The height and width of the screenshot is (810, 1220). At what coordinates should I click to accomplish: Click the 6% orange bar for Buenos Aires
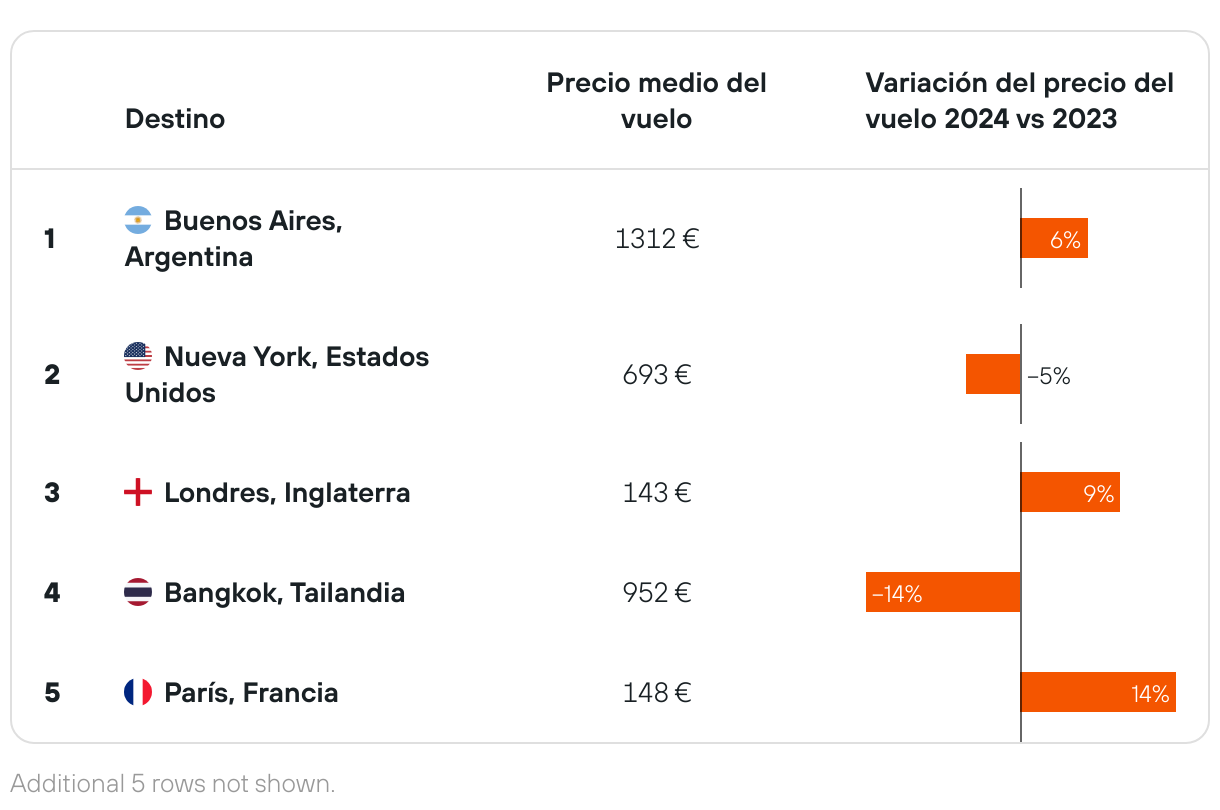1054,239
